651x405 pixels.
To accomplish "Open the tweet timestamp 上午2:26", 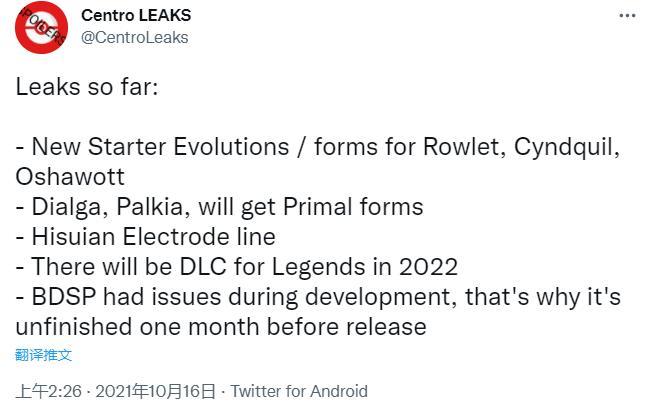I will 43,391.
